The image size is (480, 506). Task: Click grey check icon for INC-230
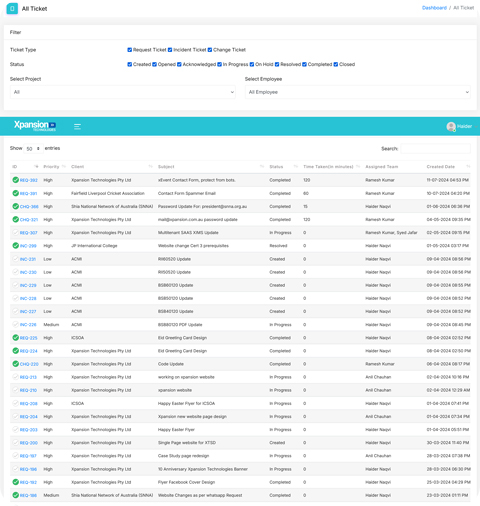point(15,272)
